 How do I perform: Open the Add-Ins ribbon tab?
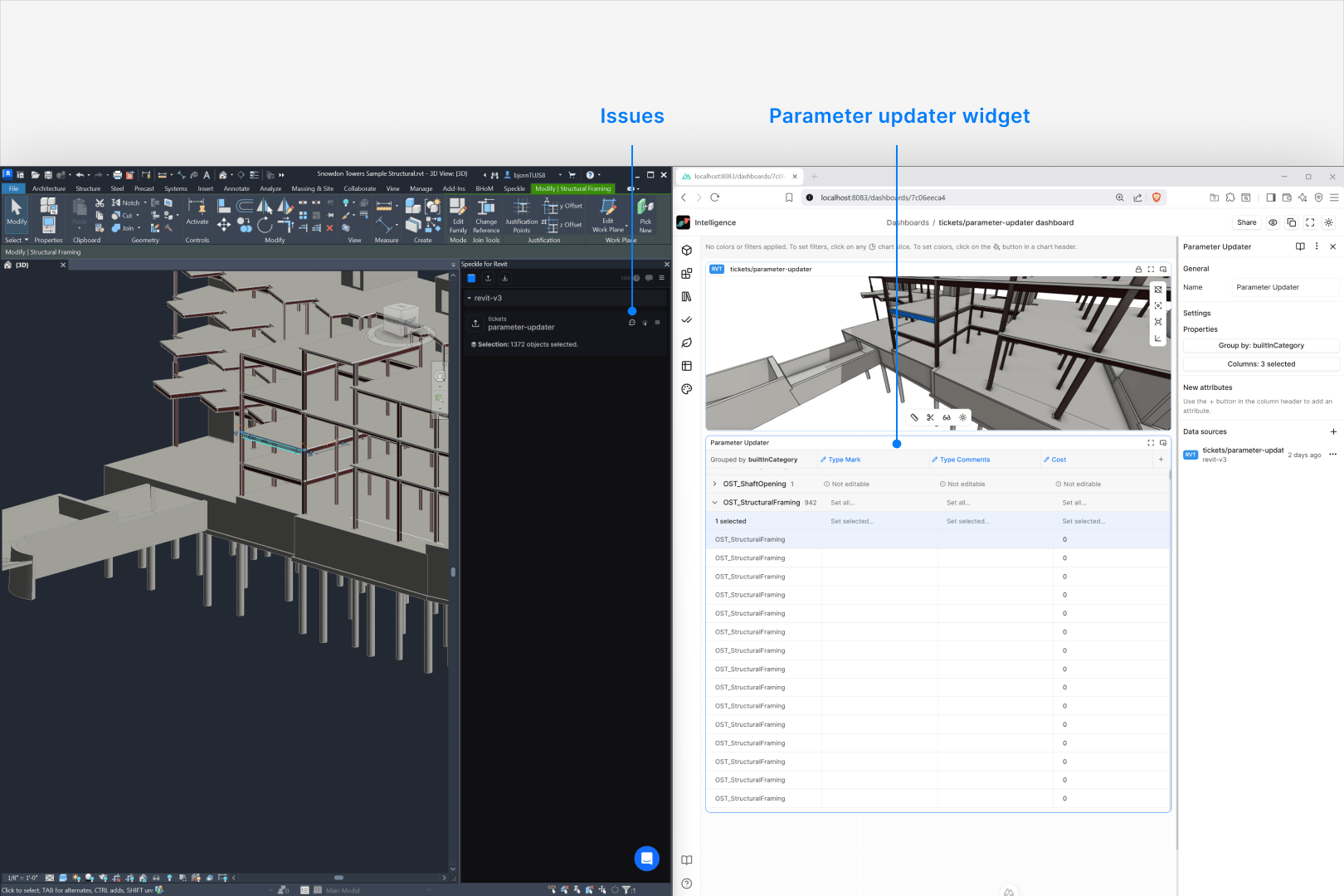point(454,188)
